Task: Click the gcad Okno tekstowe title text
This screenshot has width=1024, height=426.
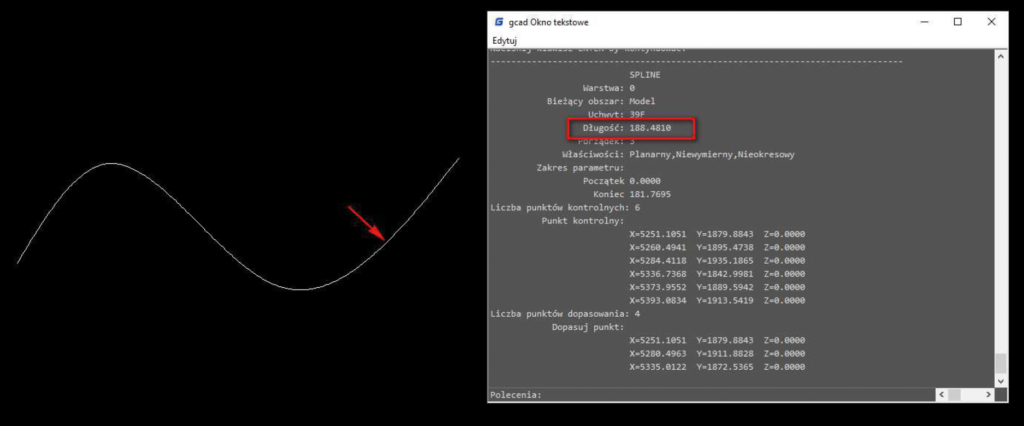Action: point(550,21)
